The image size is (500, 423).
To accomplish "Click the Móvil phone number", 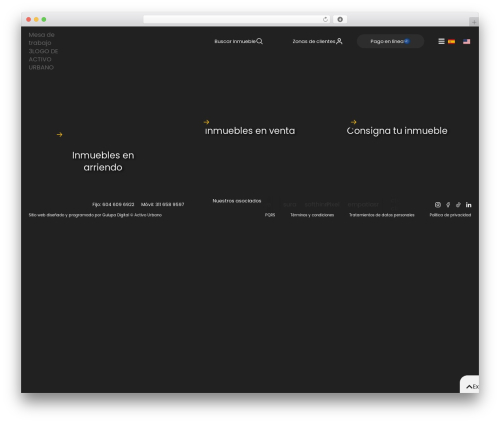I will coord(163,204).
